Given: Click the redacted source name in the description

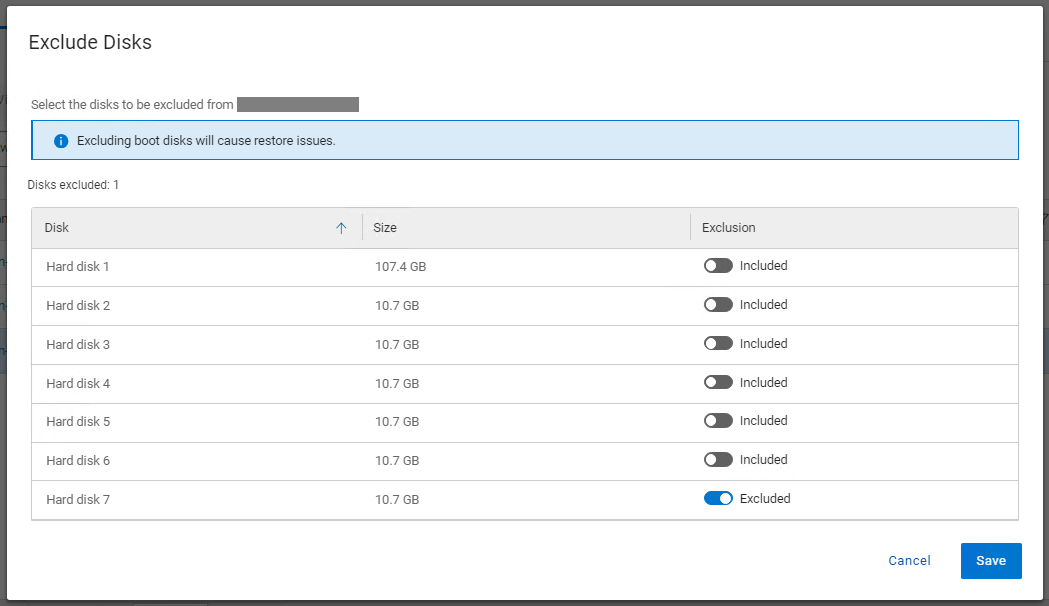Looking at the screenshot, I should [297, 104].
